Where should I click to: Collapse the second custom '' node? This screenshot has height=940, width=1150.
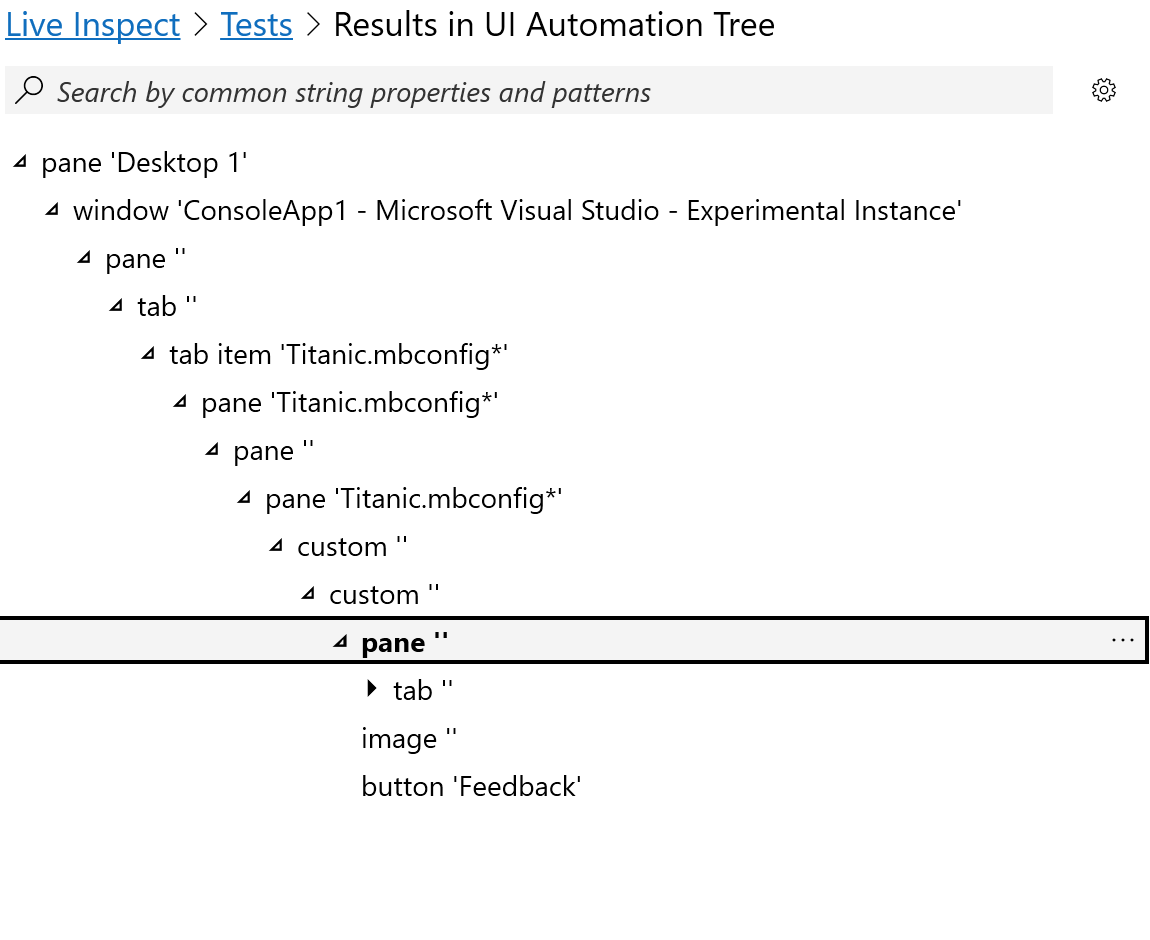coord(307,593)
